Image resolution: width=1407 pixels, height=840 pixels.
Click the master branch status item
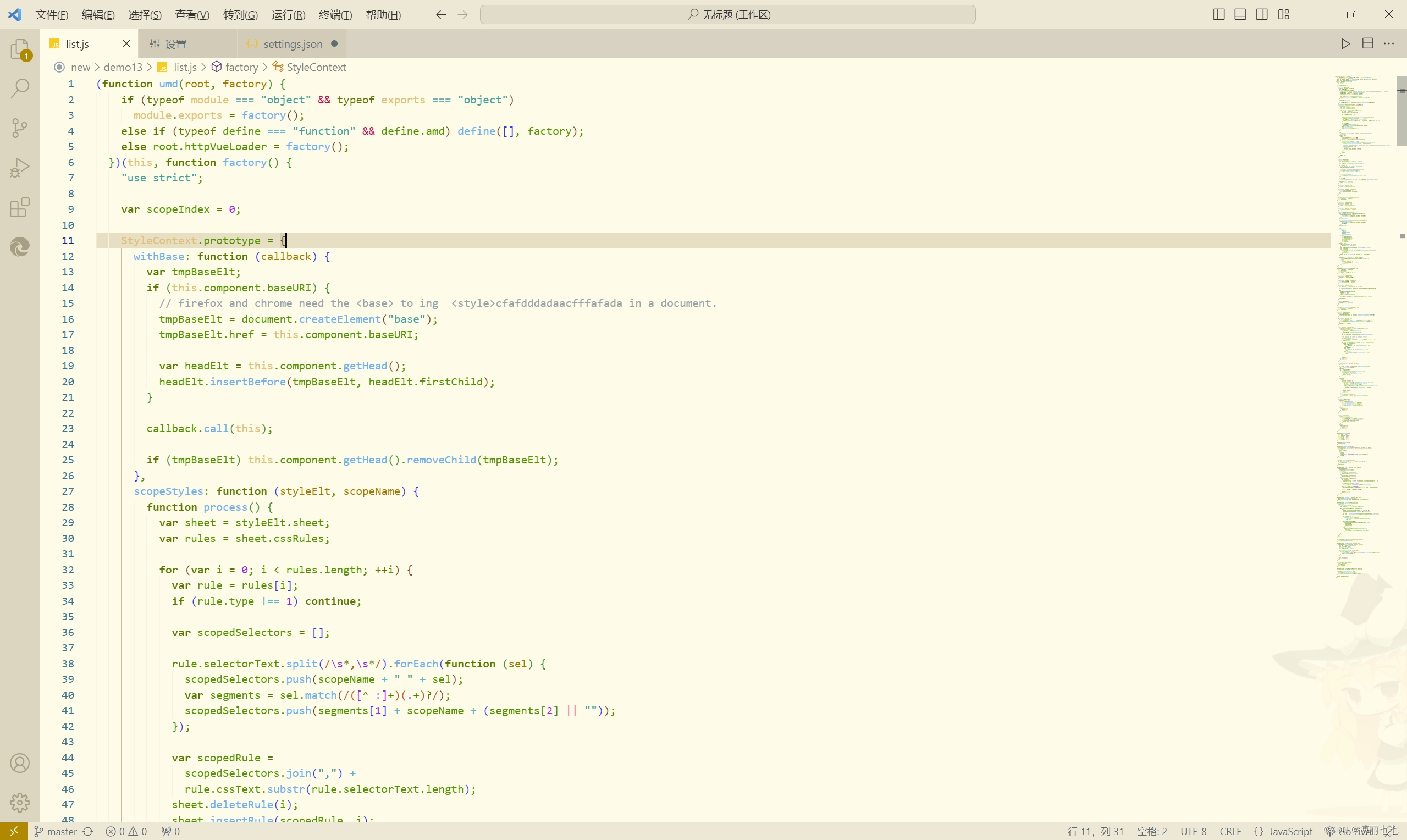coord(56,832)
